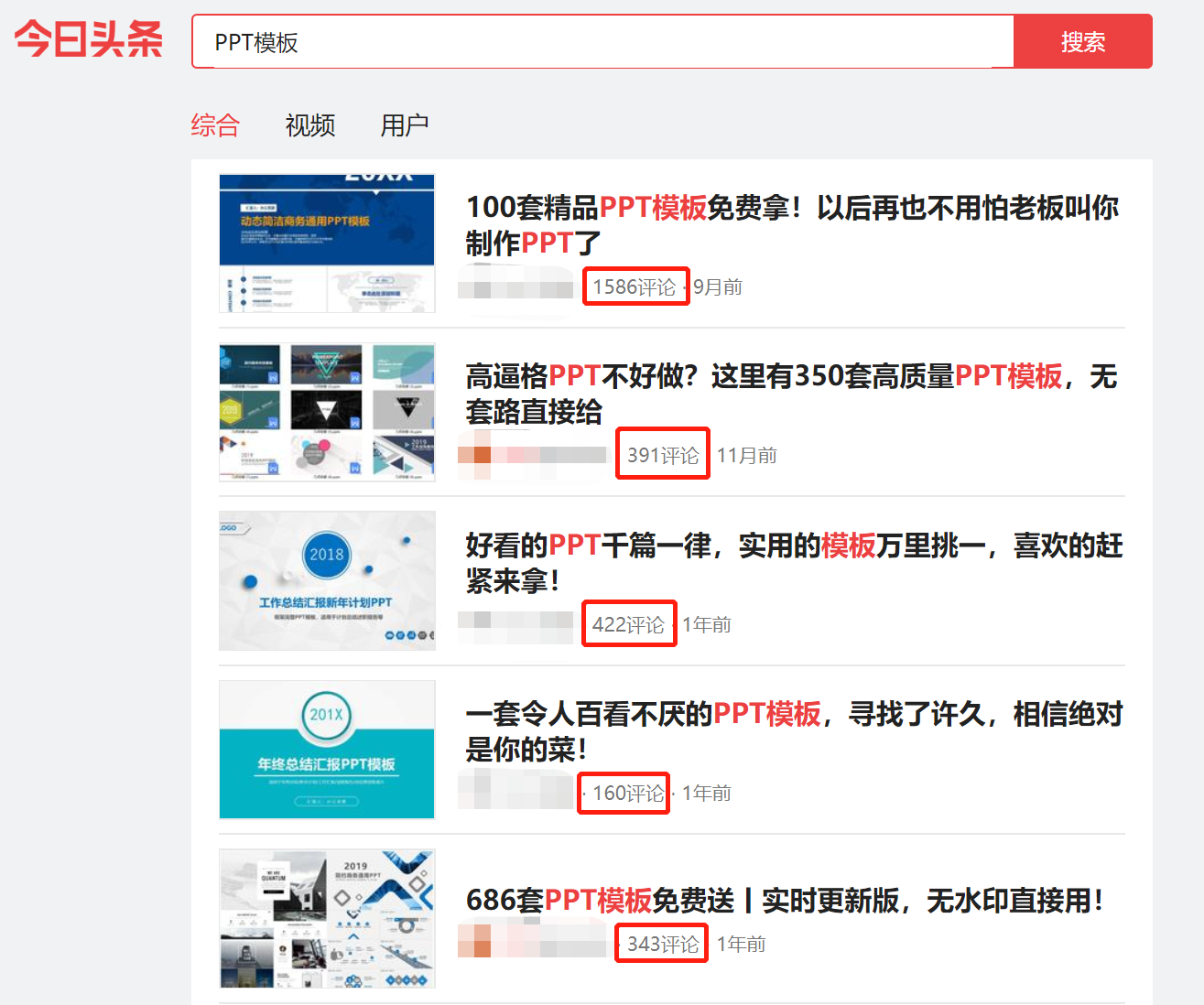The image size is (1204, 1005).
Task: Select the 综合 tab
Action: [215, 124]
